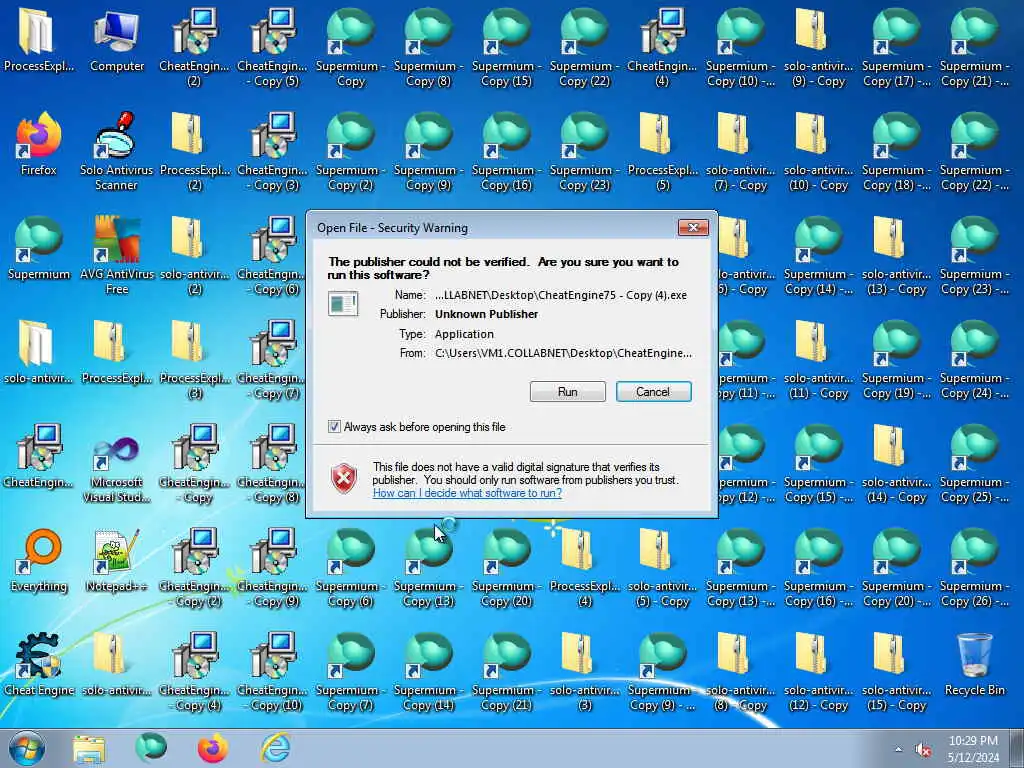Launch Supermium from the taskbar
This screenshot has height=768, width=1024.
[x=151, y=748]
